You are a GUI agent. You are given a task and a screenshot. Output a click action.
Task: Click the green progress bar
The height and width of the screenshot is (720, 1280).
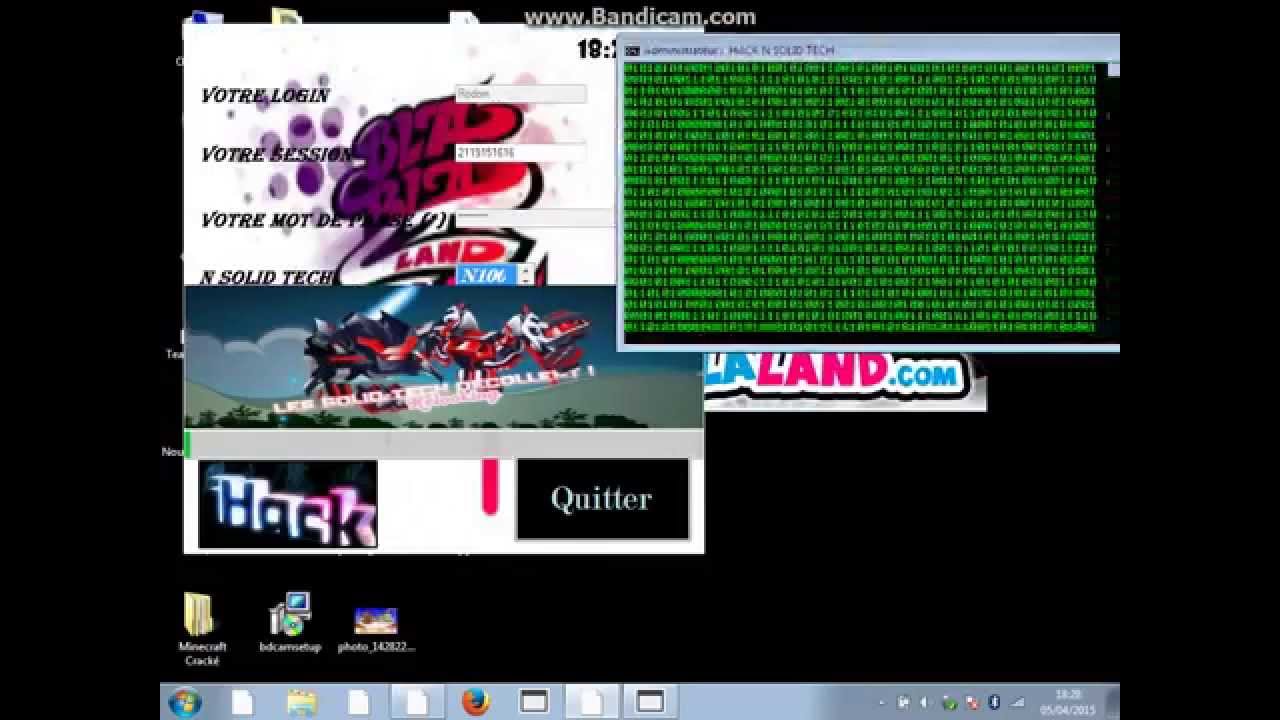pos(443,444)
